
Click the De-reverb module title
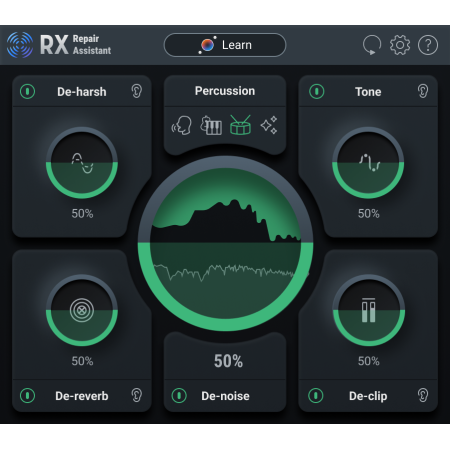82,396
